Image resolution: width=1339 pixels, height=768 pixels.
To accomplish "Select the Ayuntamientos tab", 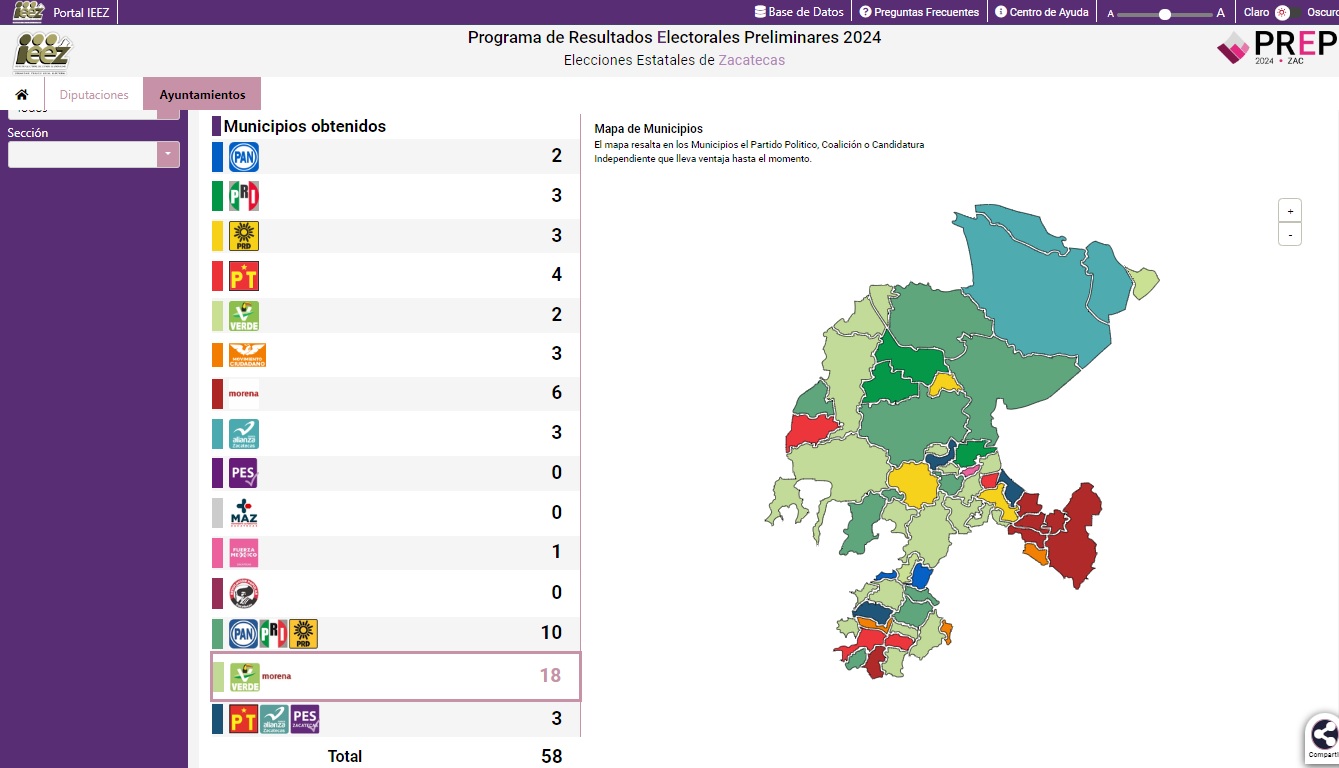I will tap(202, 95).
